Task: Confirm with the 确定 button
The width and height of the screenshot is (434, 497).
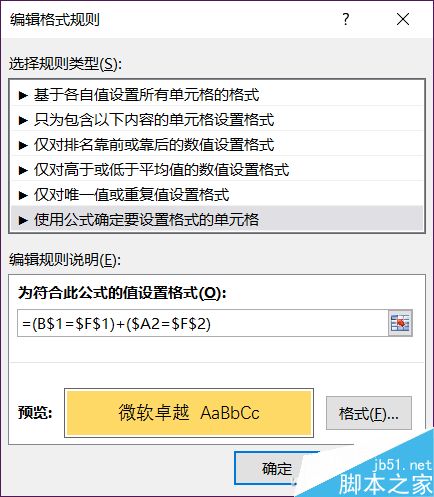Action: (276, 468)
